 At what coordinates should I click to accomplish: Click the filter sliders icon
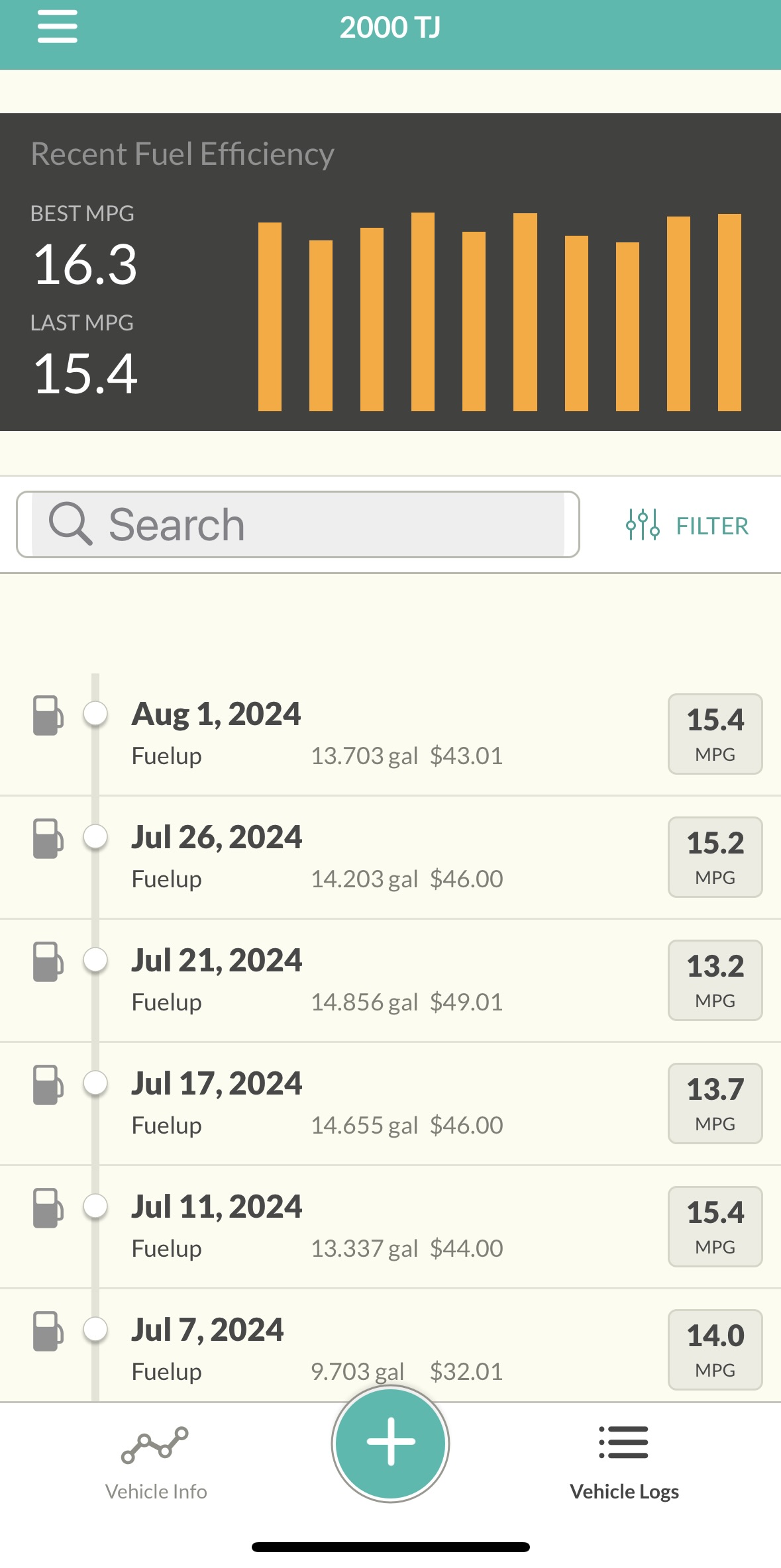pos(642,525)
